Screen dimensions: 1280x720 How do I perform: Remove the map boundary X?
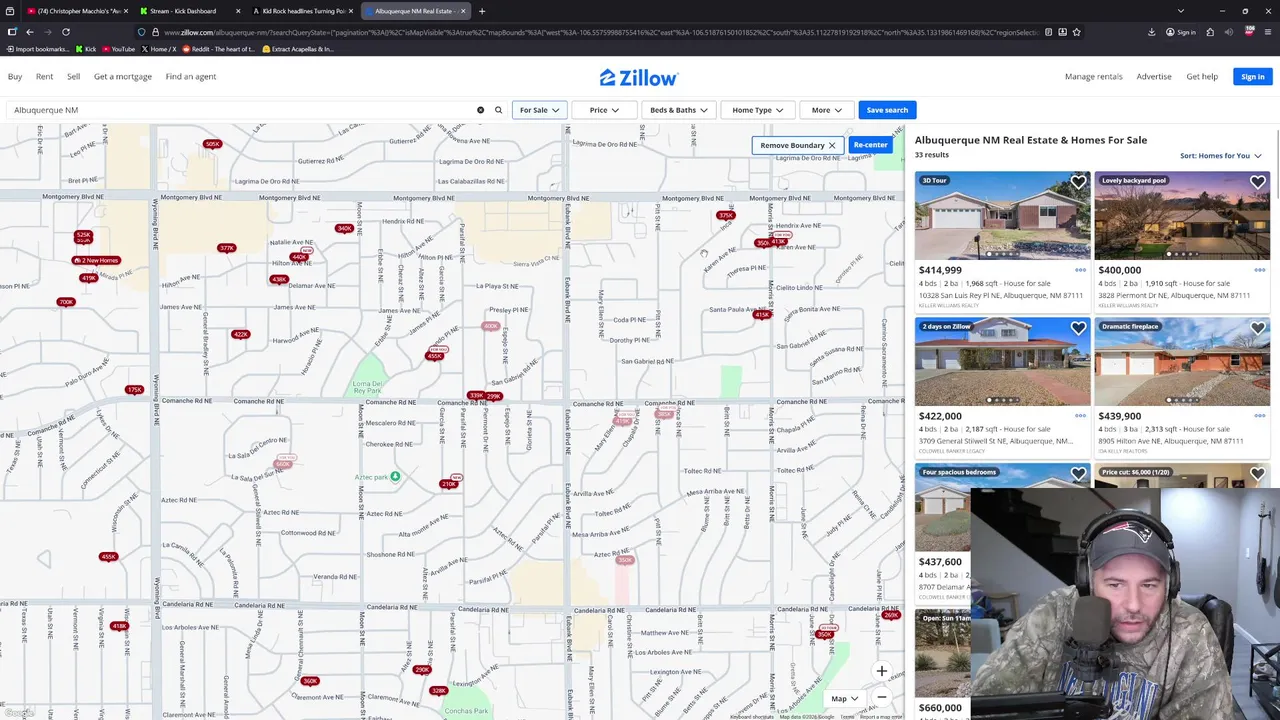(831, 145)
